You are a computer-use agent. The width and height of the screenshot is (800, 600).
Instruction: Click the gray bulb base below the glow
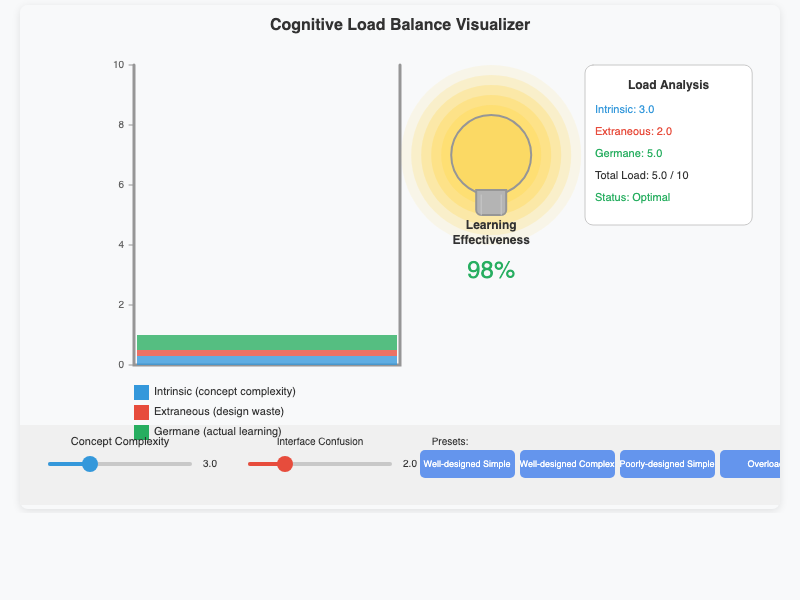[491, 202]
